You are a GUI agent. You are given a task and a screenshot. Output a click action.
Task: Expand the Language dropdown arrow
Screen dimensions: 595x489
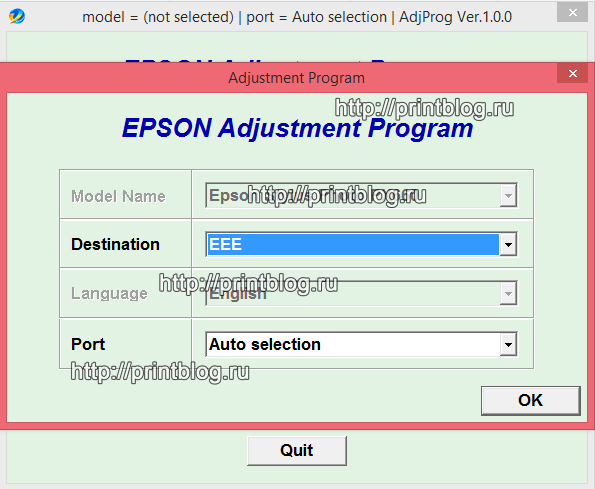(x=508, y=293)
